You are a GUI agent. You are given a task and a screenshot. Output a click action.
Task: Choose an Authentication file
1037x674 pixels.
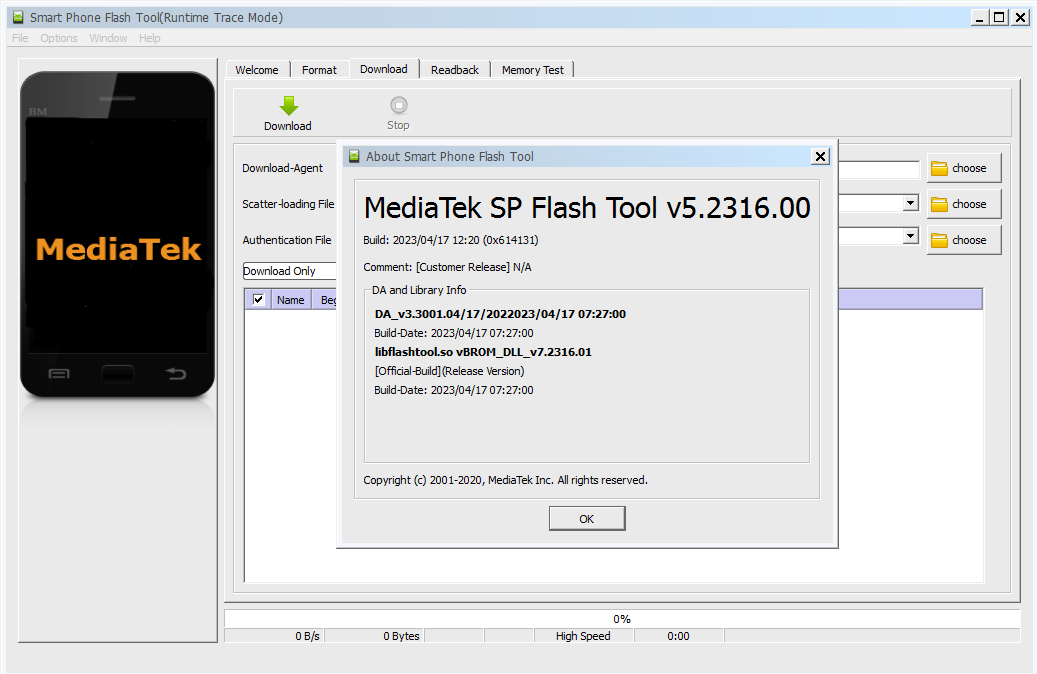click(964, 240)
